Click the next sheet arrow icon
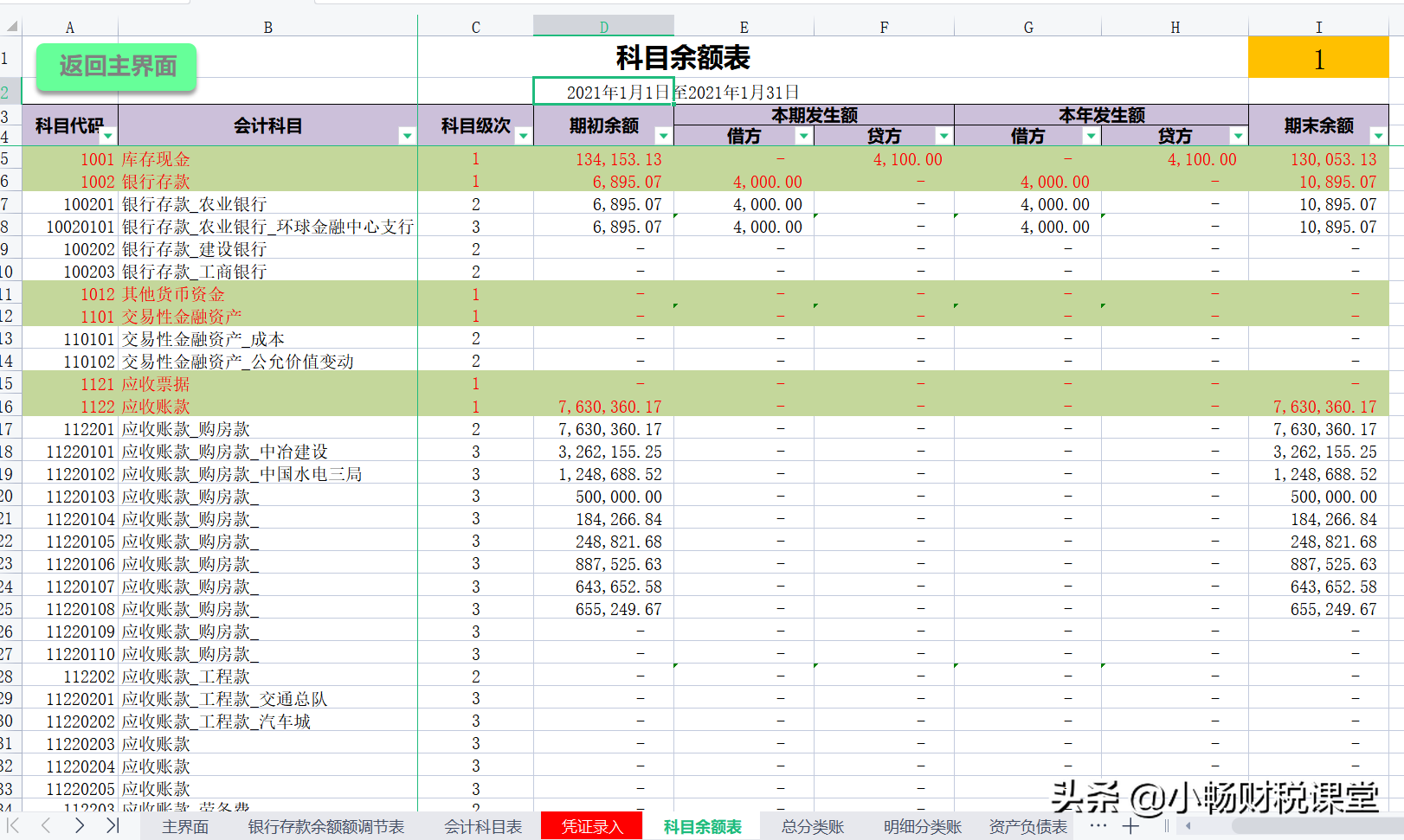 click(x=79, y=826)
